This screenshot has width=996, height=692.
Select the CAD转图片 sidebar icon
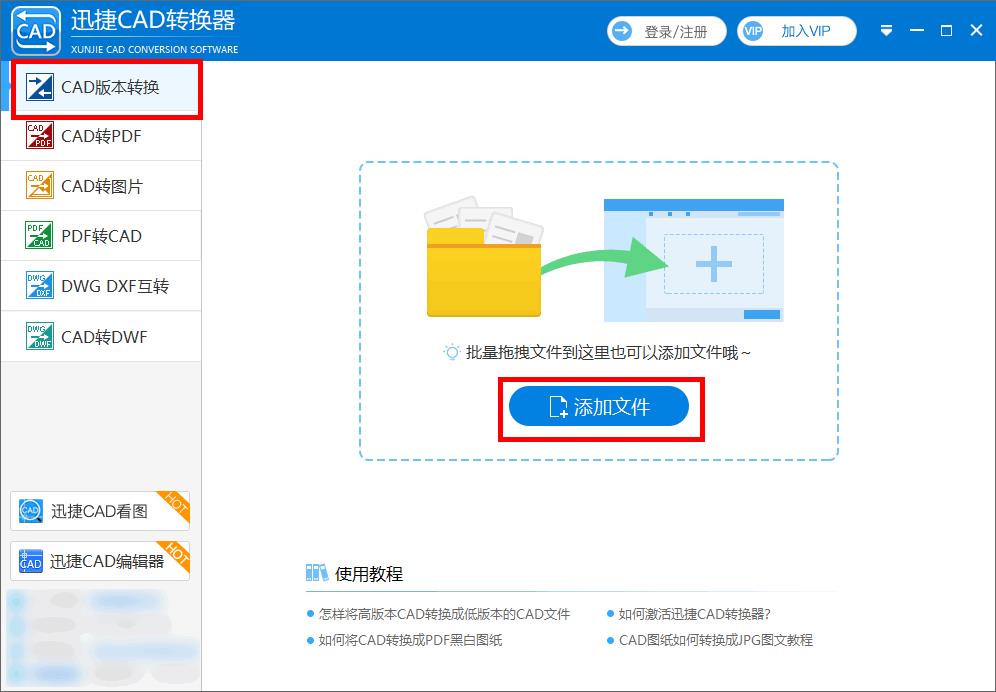[39, 186]
